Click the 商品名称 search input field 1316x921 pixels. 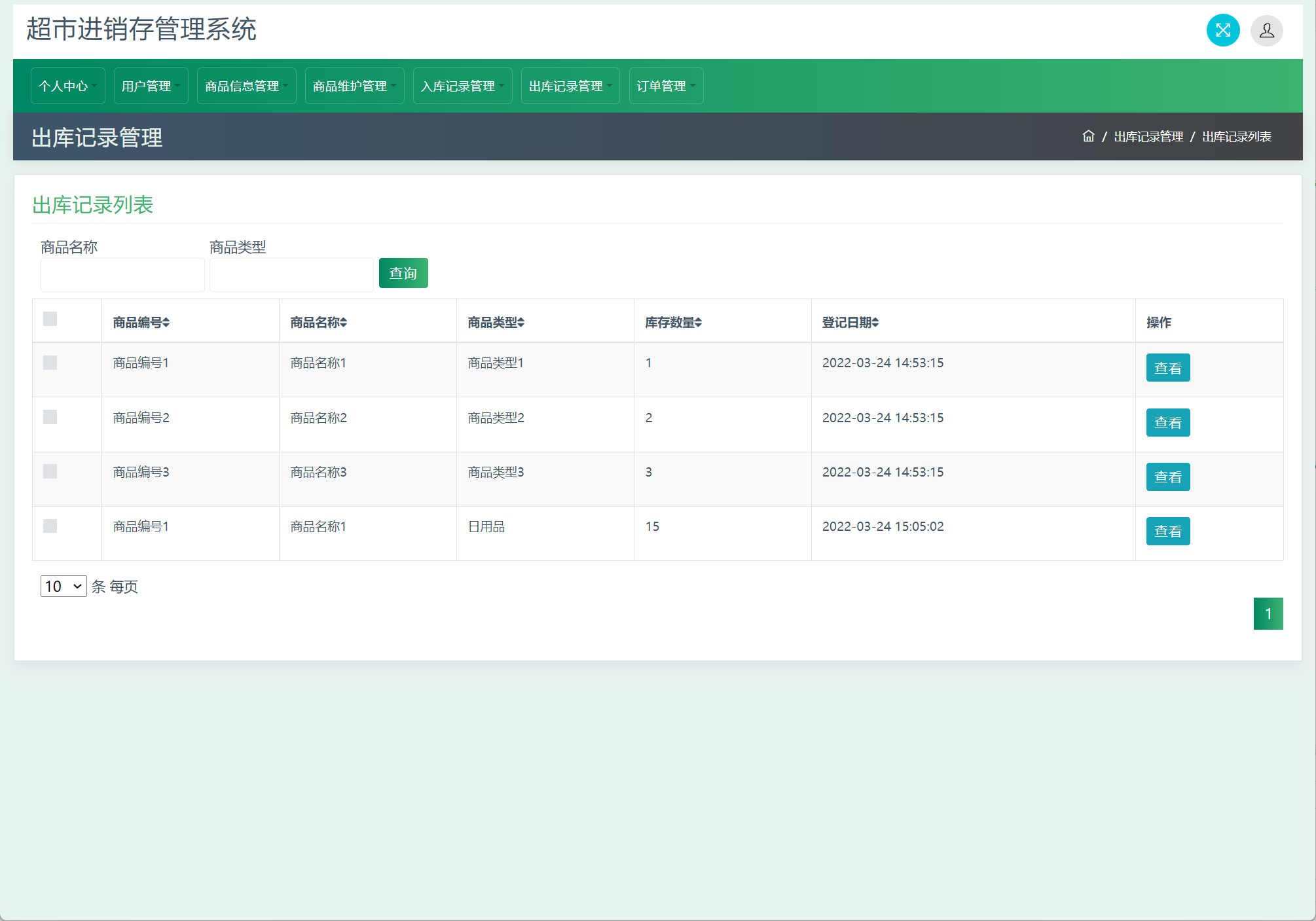pos(122,274)
